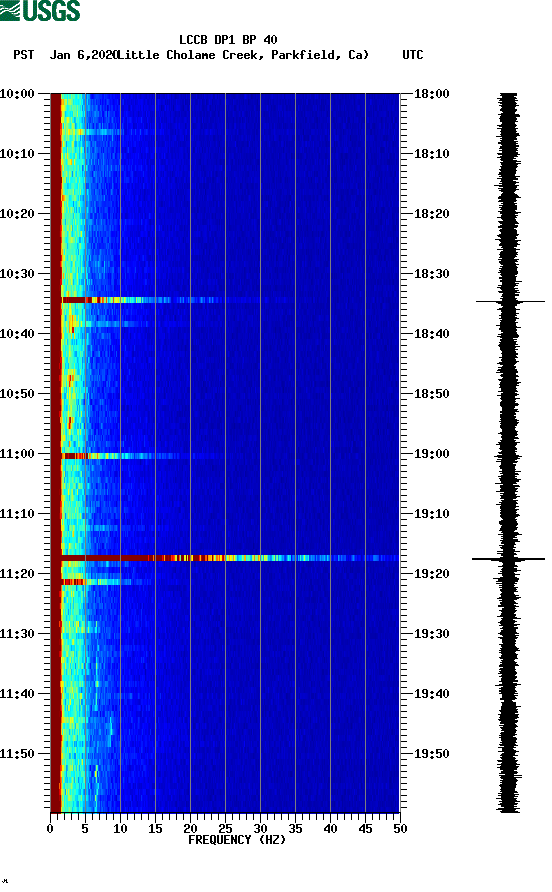Click the '20' frequency axis tick
552x892 pixels.
click(x=190, y=829)
